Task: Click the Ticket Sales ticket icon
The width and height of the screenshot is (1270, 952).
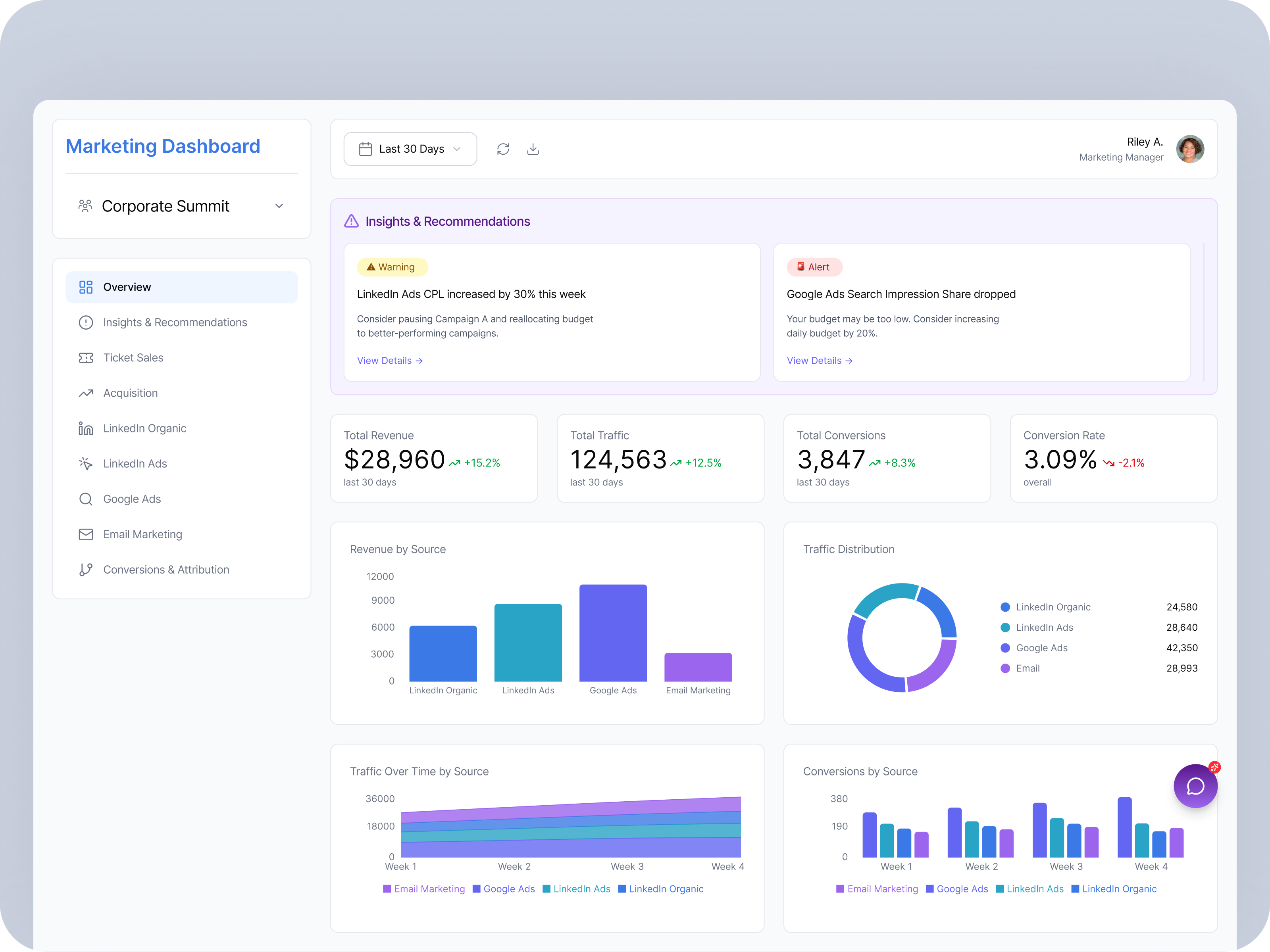Action: coord(86,358)
